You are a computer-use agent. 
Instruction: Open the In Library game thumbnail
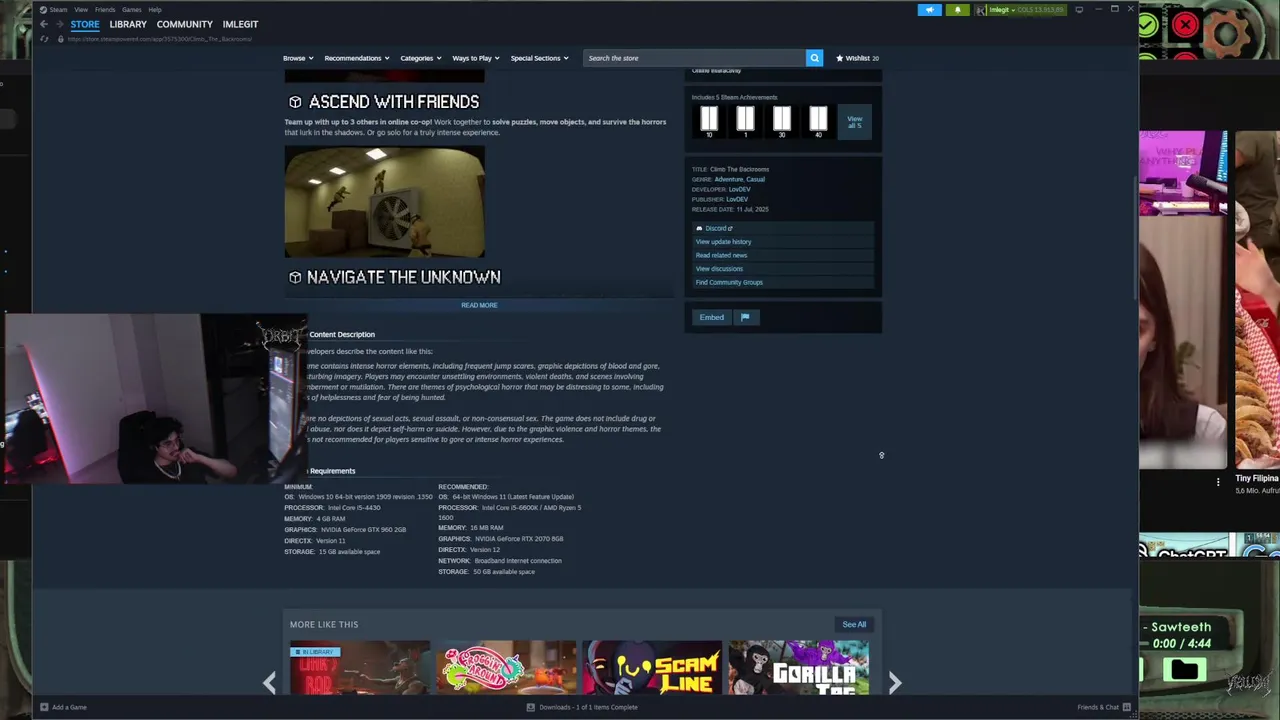click(360, 667)
